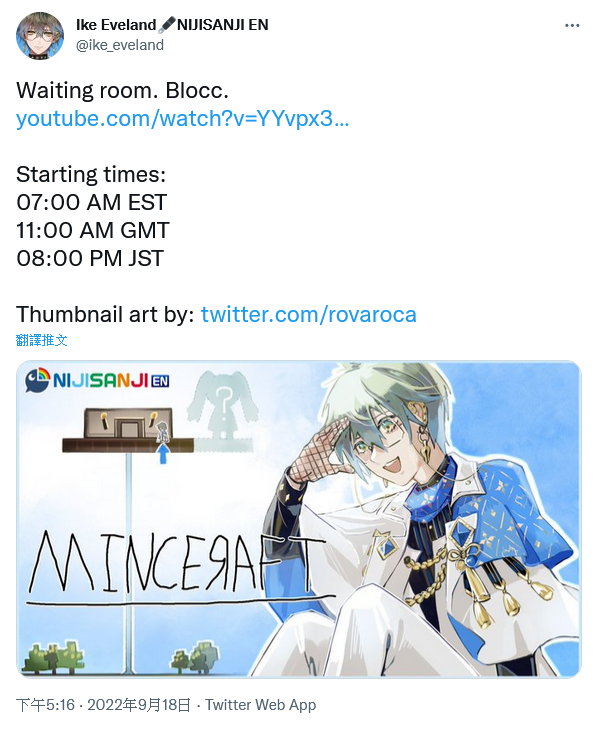This screenshot has width=598, height=731.
Task: Open the Minecraft stream thumbnail image
Action: click(x=299, y=518)
